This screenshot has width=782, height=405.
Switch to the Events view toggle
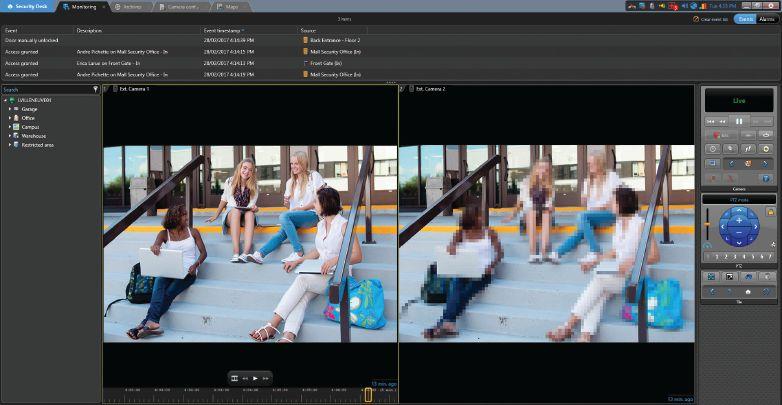coord(746,19)
